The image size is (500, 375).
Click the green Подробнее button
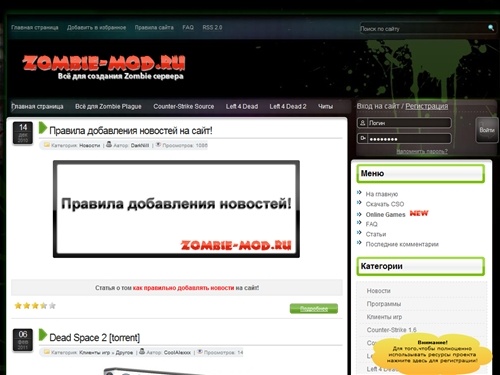[314, 309]
